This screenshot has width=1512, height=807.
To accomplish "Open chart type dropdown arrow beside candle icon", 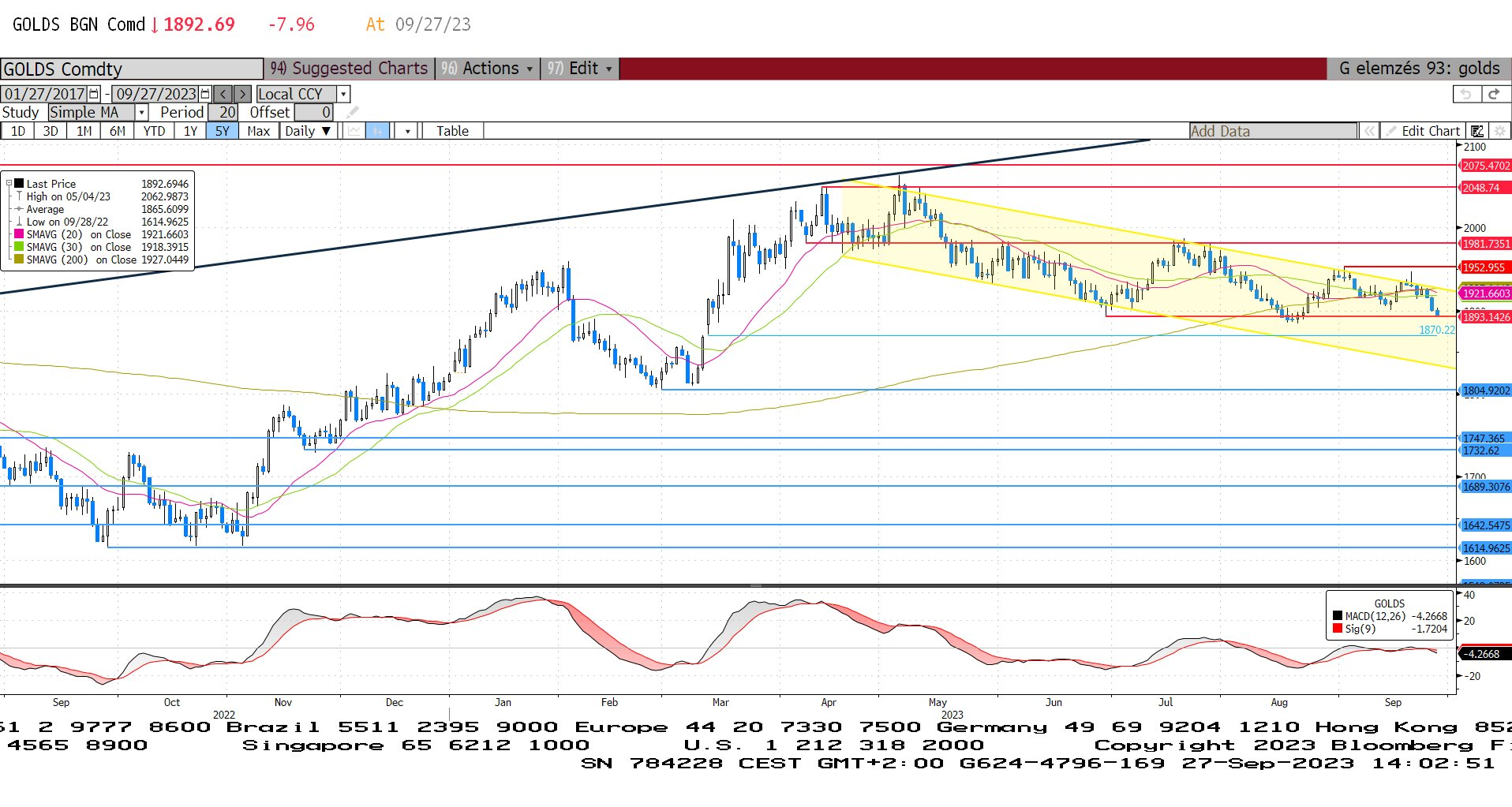I will tap(407, 131).
